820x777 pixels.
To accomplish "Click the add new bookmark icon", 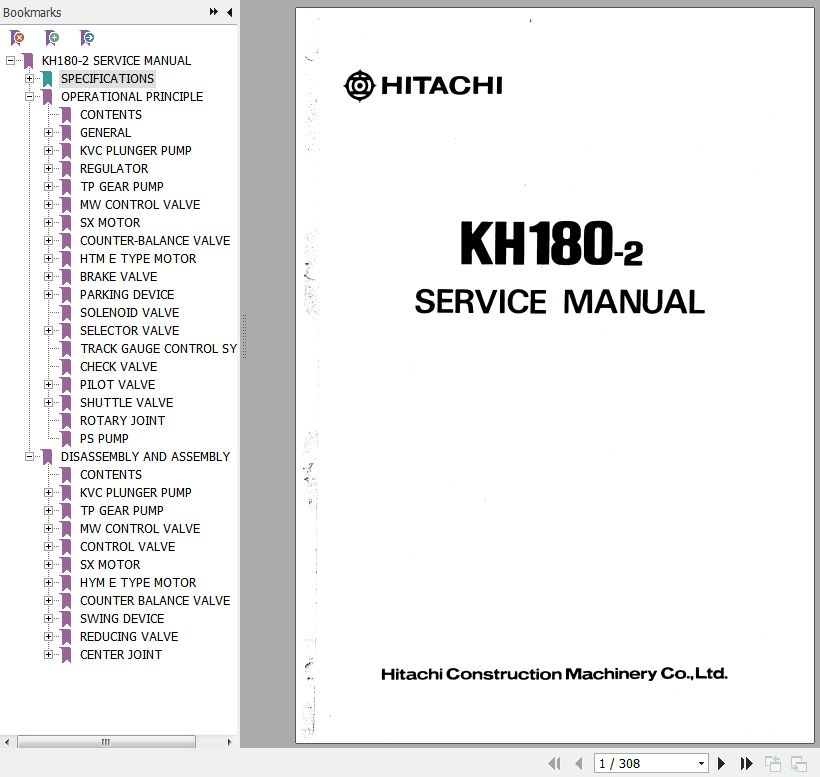I will click(52, 38).
